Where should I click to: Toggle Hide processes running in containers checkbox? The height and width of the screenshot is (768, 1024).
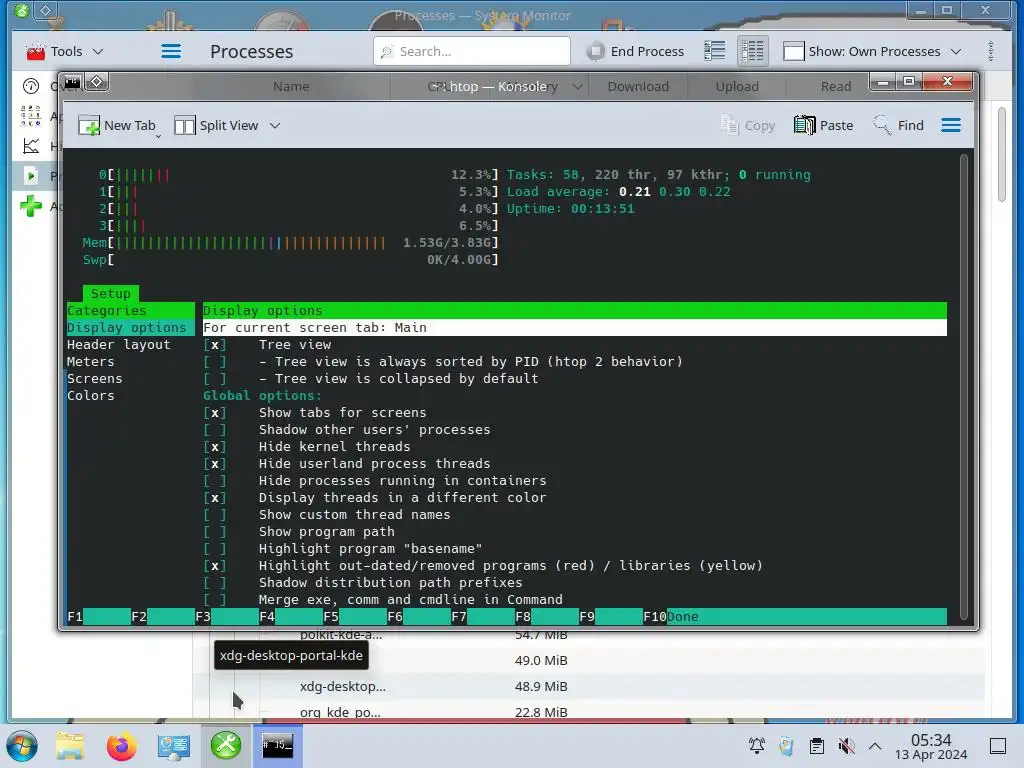pos(214,481)
